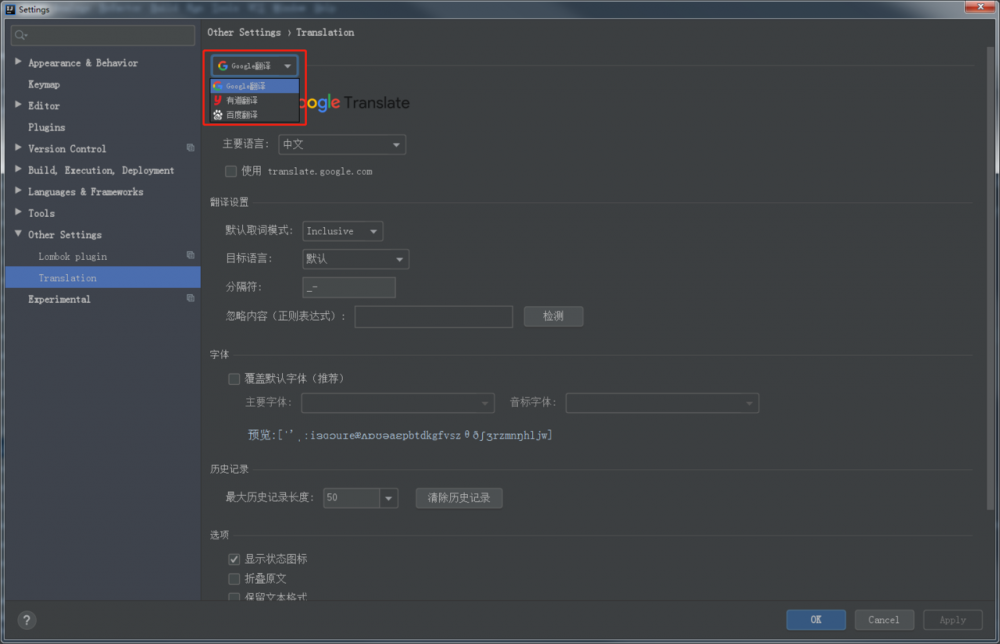Check the 折叠原文 checkbox
Screen dimensions: 1000x644
tap(233, 578)
